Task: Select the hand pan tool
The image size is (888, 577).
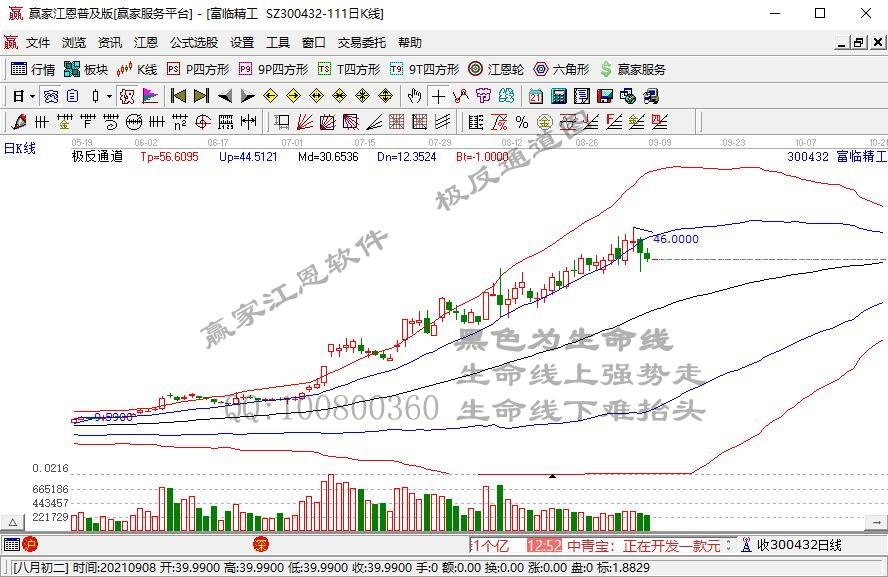Action: pos(415,96)
